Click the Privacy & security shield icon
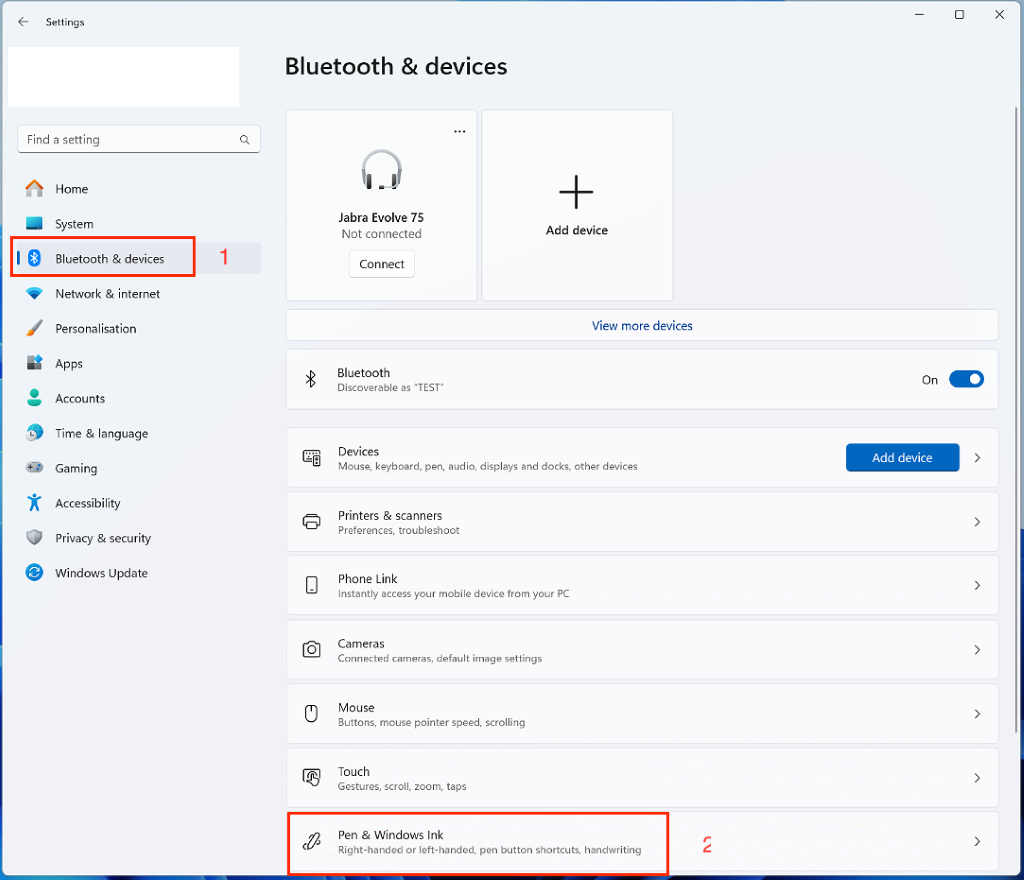The width and height of the screenshot is (1024, 880). pos(35,538)
